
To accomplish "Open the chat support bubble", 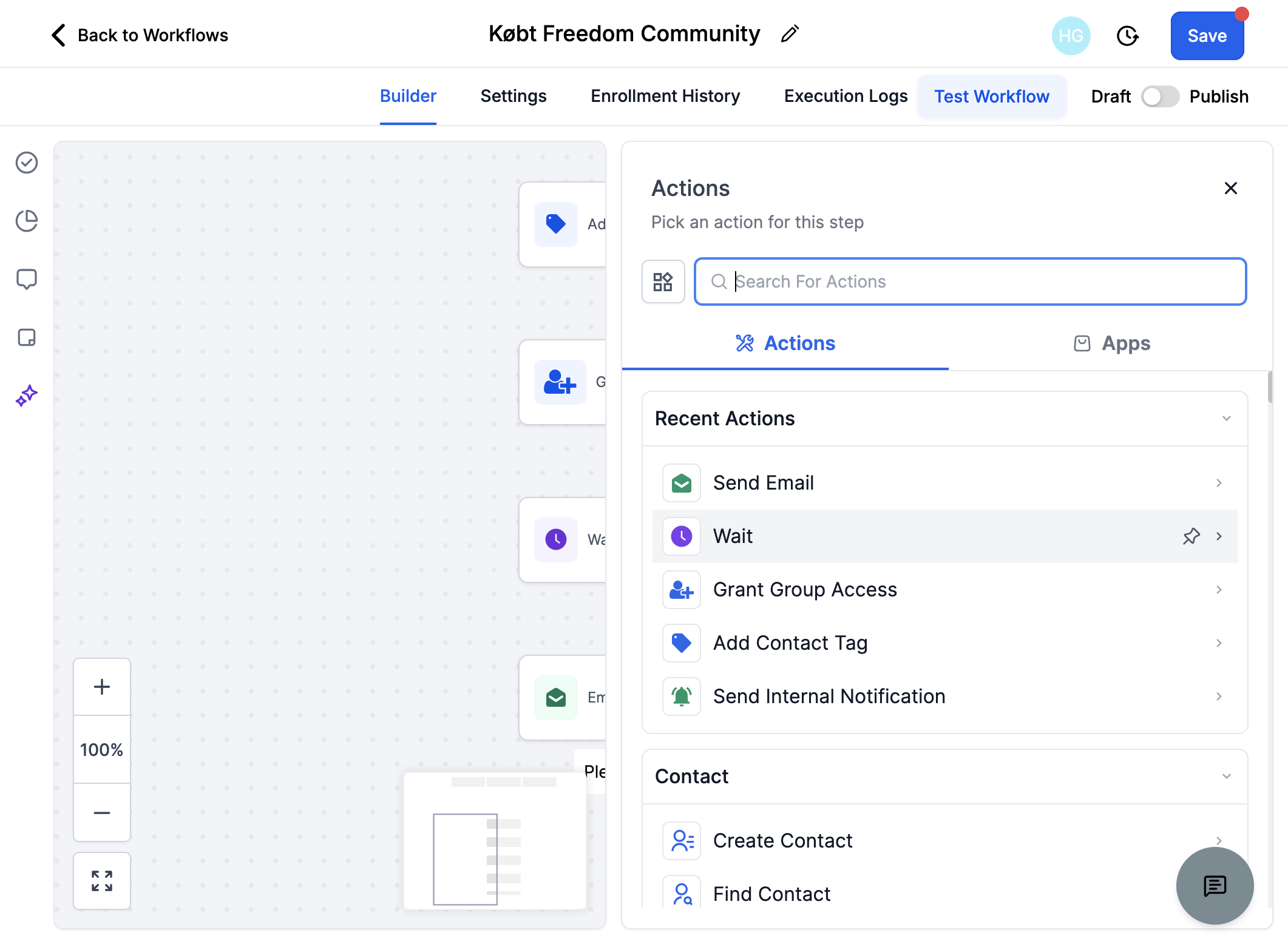I will coord(1215,886).
